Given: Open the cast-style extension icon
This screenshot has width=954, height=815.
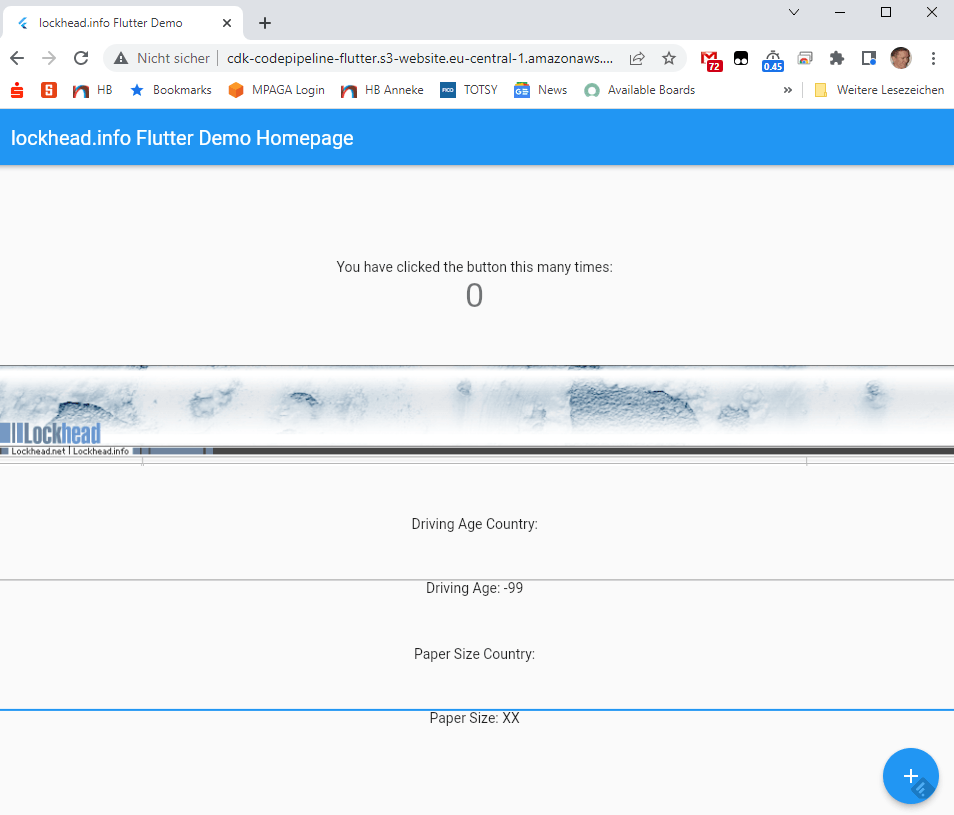Looking at the screenshot, I should pyautogui.click(x=805, y=58).
